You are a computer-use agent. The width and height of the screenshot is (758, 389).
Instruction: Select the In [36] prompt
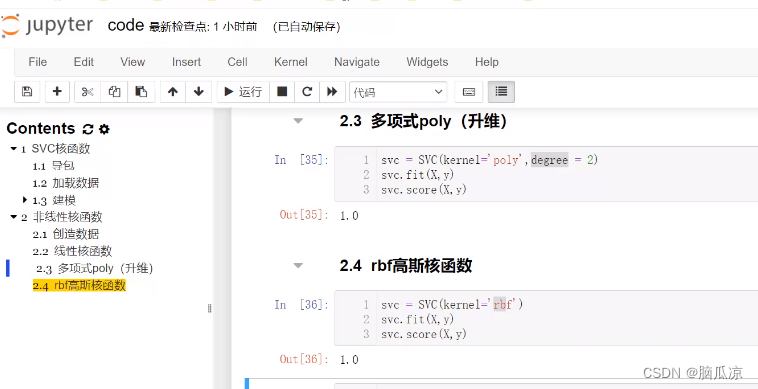click(302, 305)
